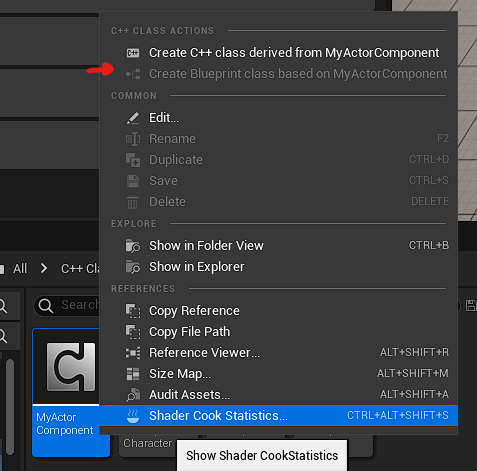
Task: Expand the chevron after All breadcrumb
Action: pos(44,268)
